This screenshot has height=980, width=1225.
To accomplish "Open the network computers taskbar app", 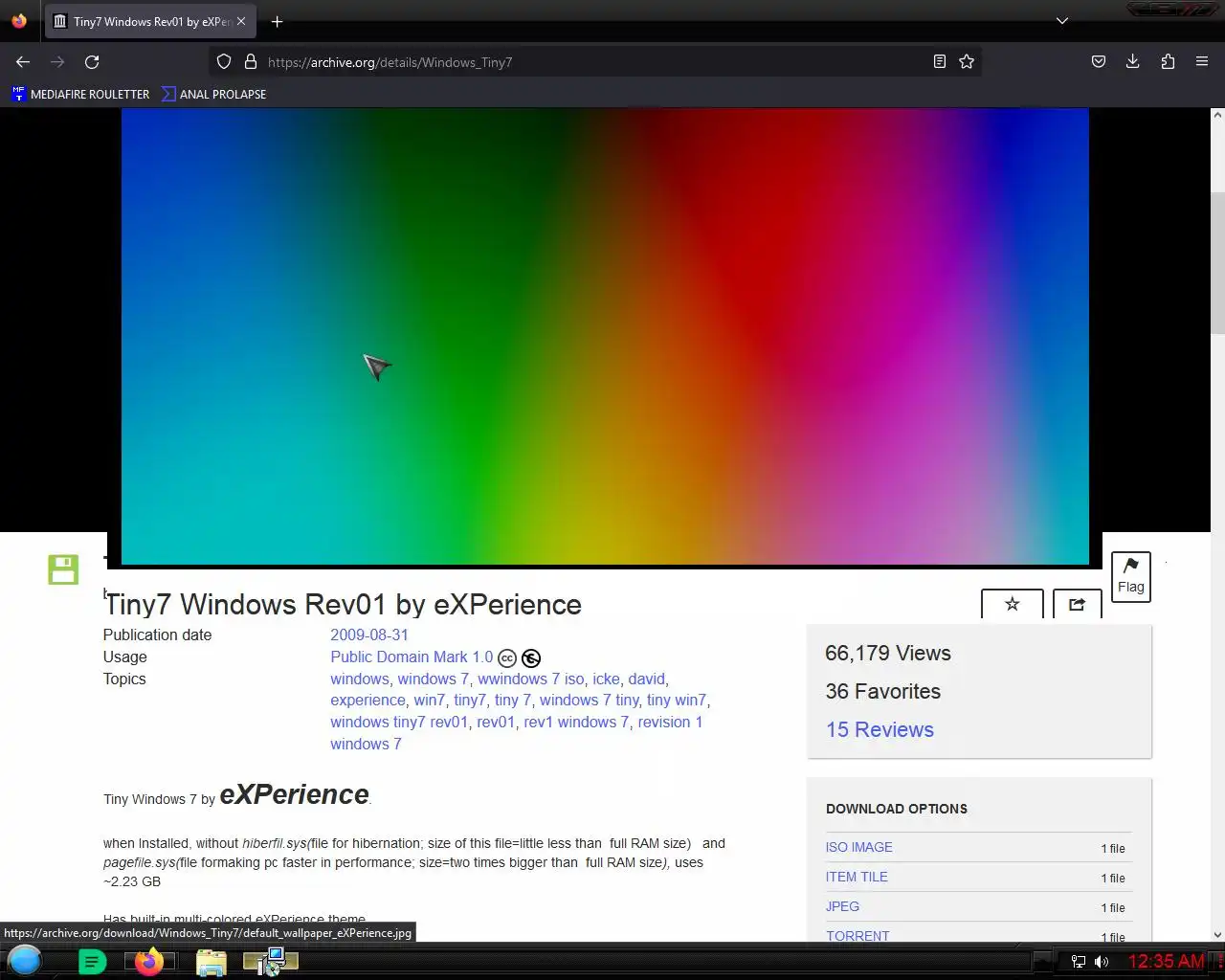I will tap(271, 961).
